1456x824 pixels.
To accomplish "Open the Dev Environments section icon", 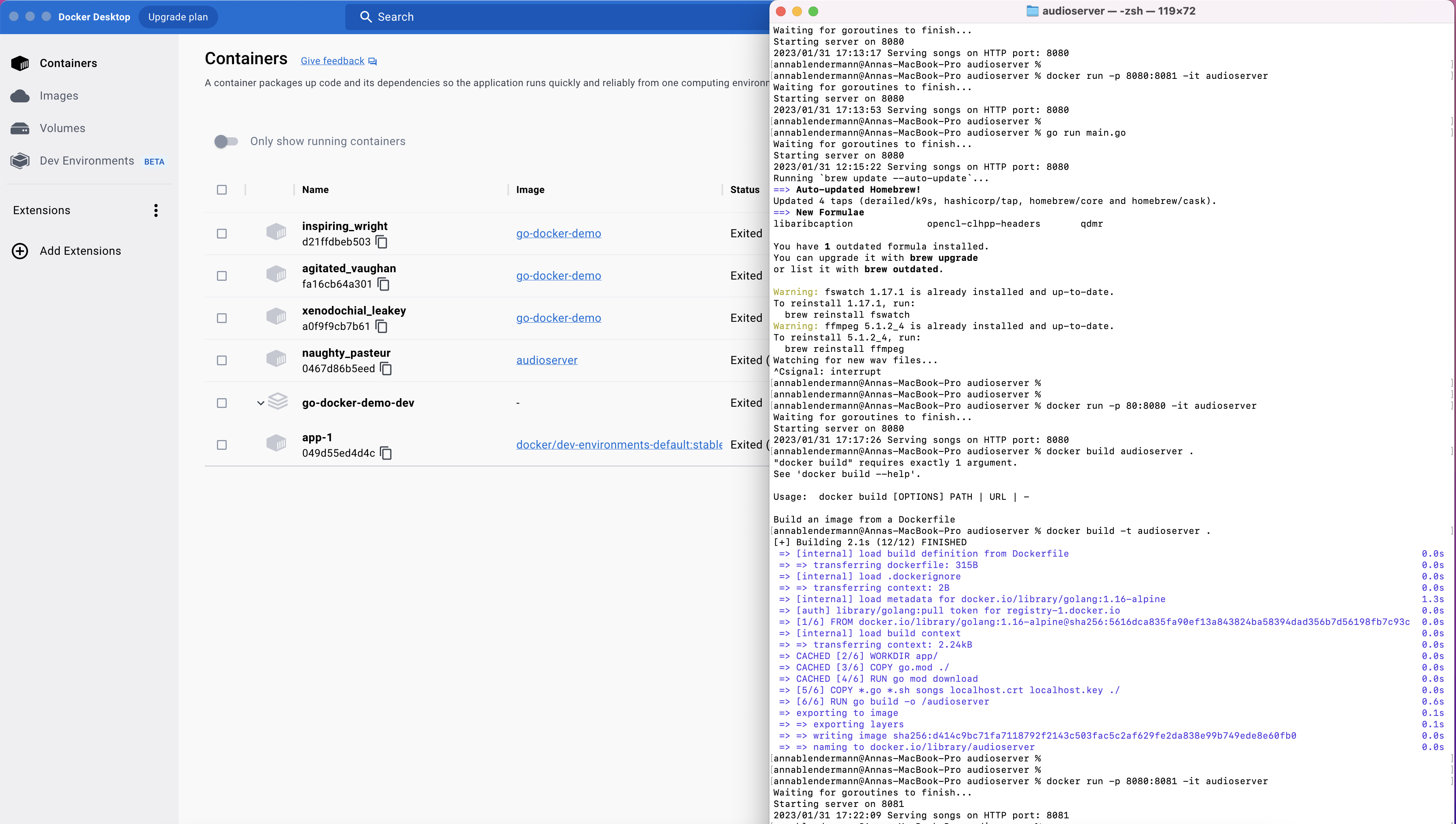I will (20, 161).
